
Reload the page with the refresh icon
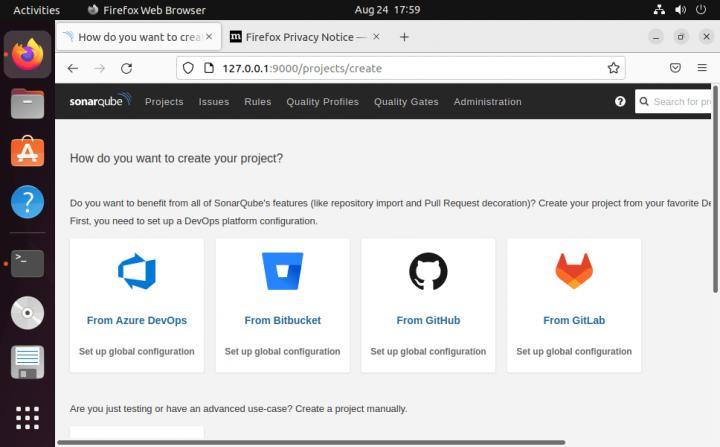pos(126,68)
